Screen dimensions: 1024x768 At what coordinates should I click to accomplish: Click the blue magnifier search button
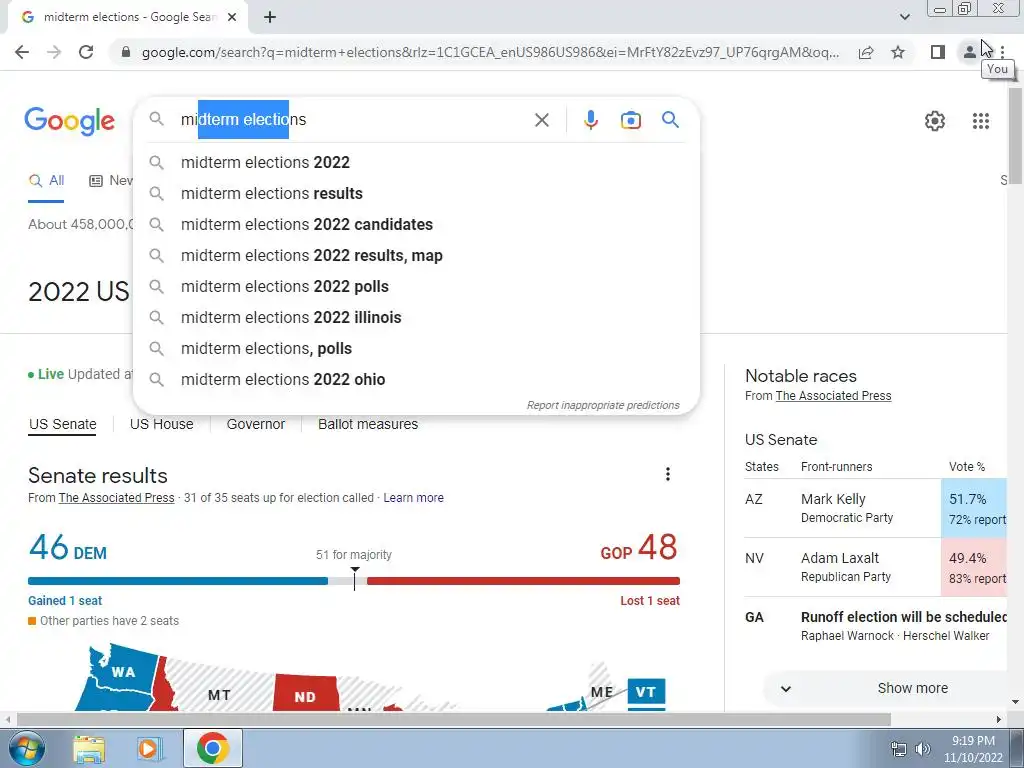coord(670,120)
